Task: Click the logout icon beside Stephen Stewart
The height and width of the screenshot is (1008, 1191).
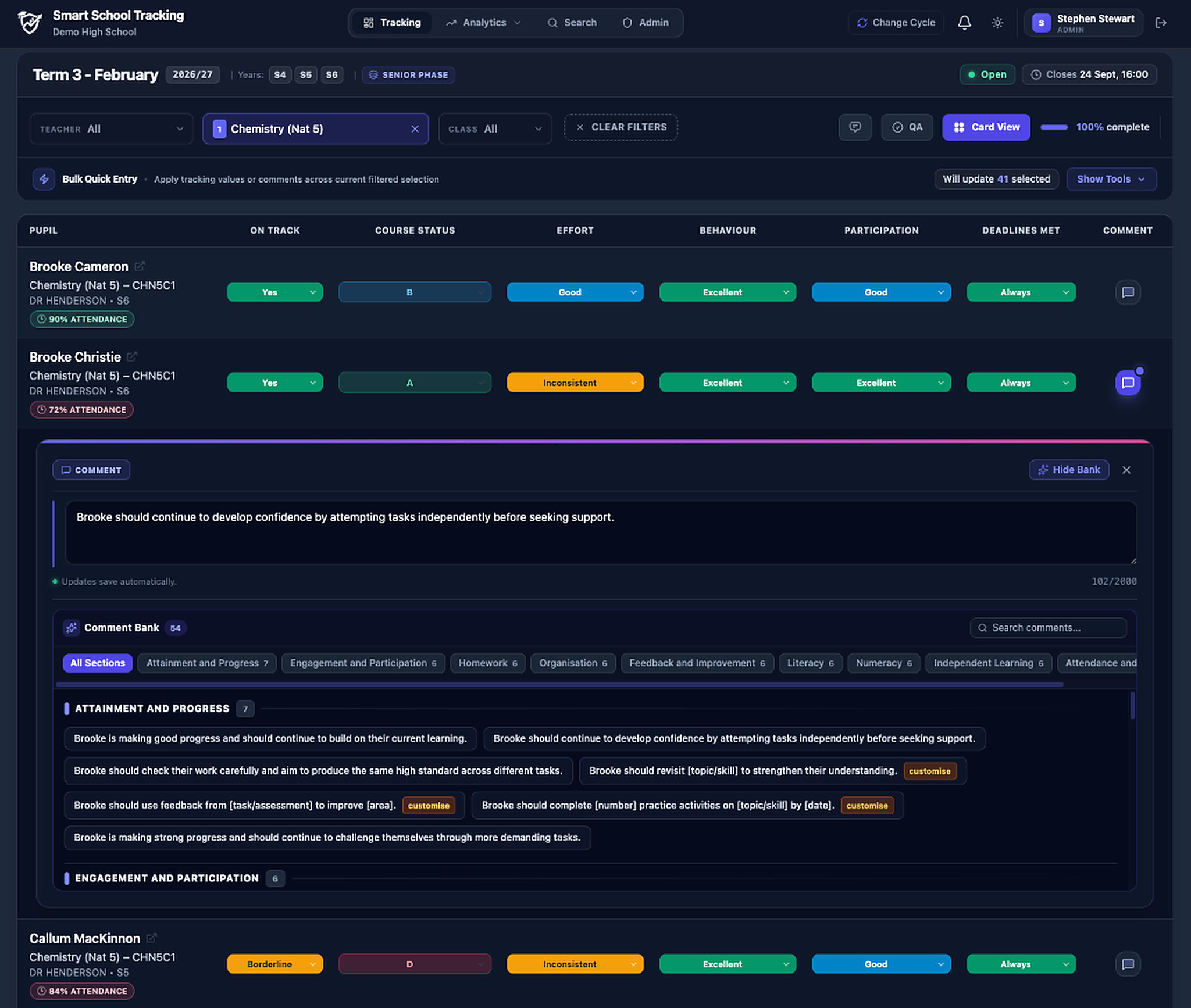Action: click(1161, 23)
